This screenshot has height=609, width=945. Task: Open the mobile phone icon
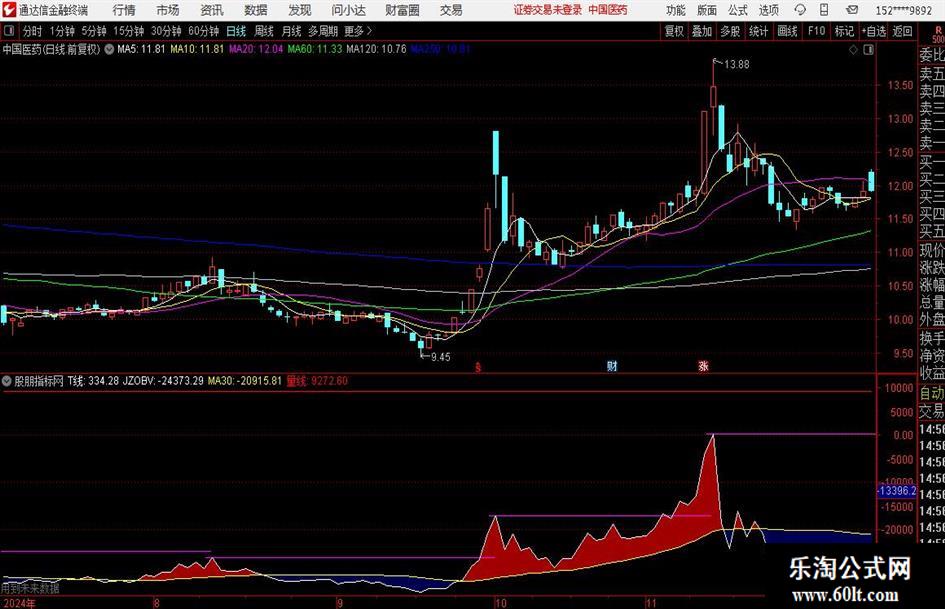(x=824, y=10)
